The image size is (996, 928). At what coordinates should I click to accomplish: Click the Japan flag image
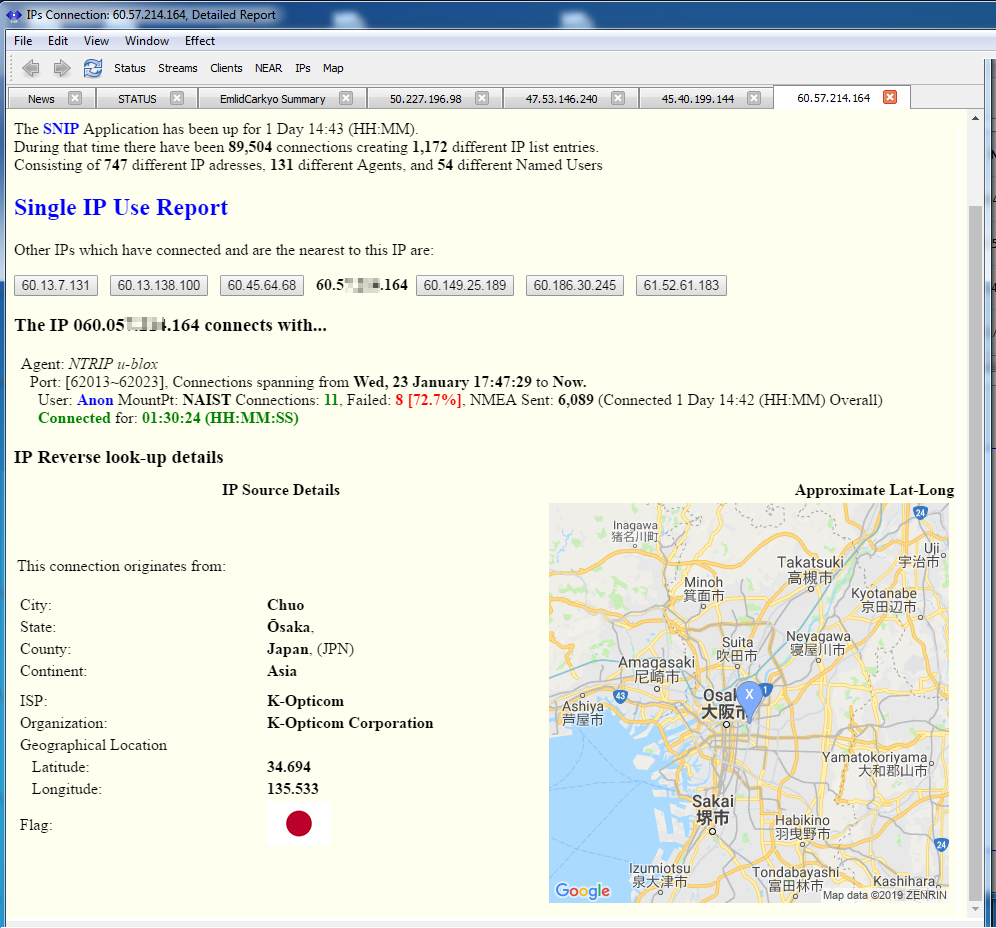point(299,824)
